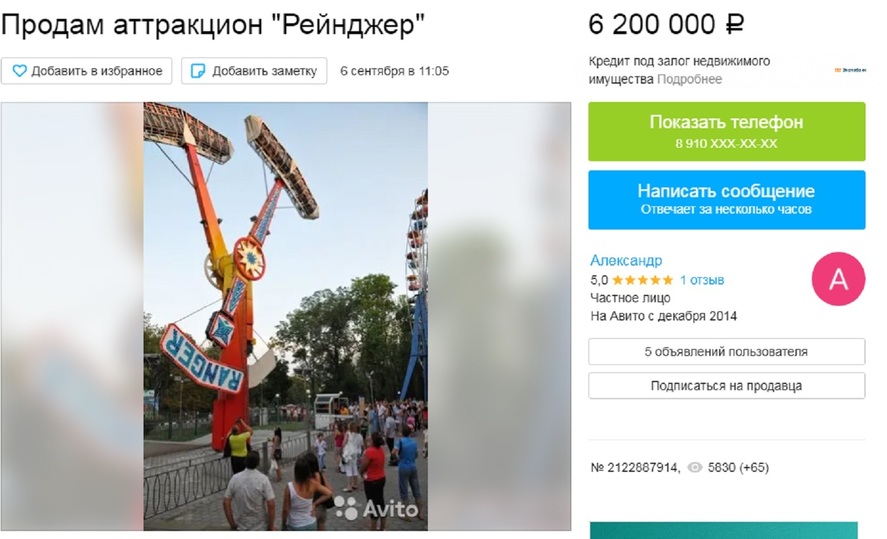Click the eye views counter icon

click(x=695, y=467)
